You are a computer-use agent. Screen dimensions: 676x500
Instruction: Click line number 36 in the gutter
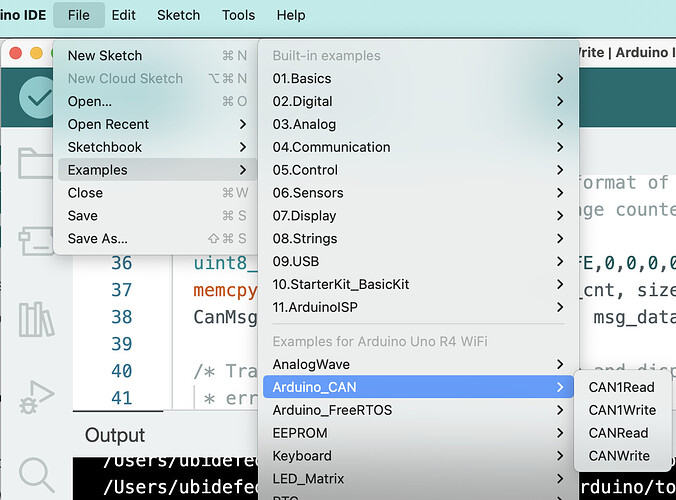[122, 263]
